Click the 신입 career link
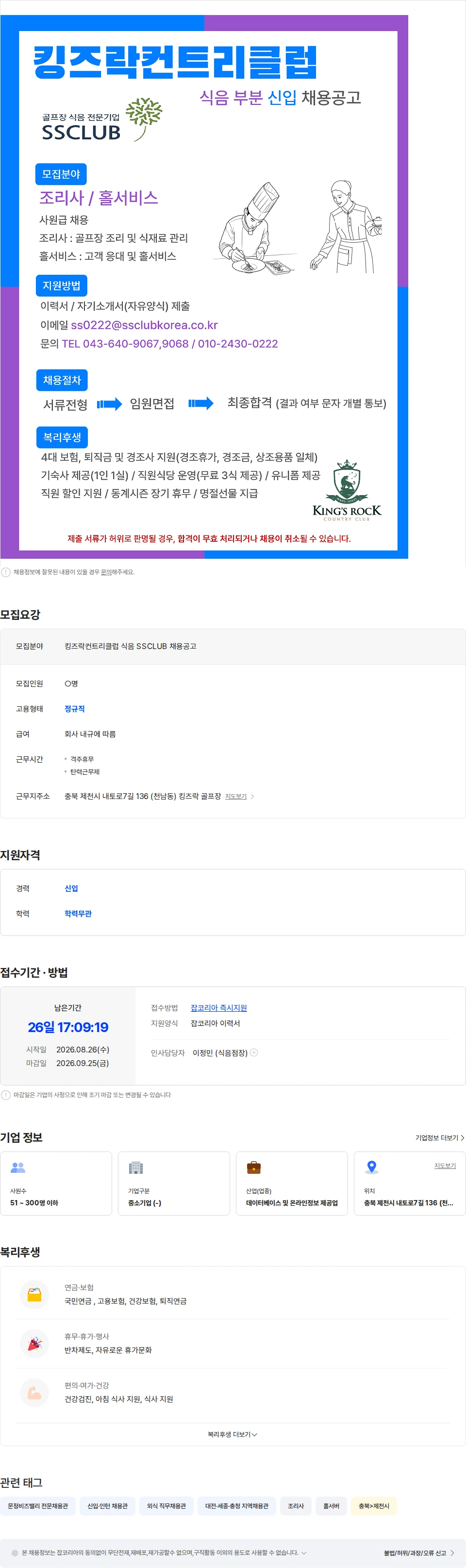This screenshot has width=466, height=1568. [71, 889]
